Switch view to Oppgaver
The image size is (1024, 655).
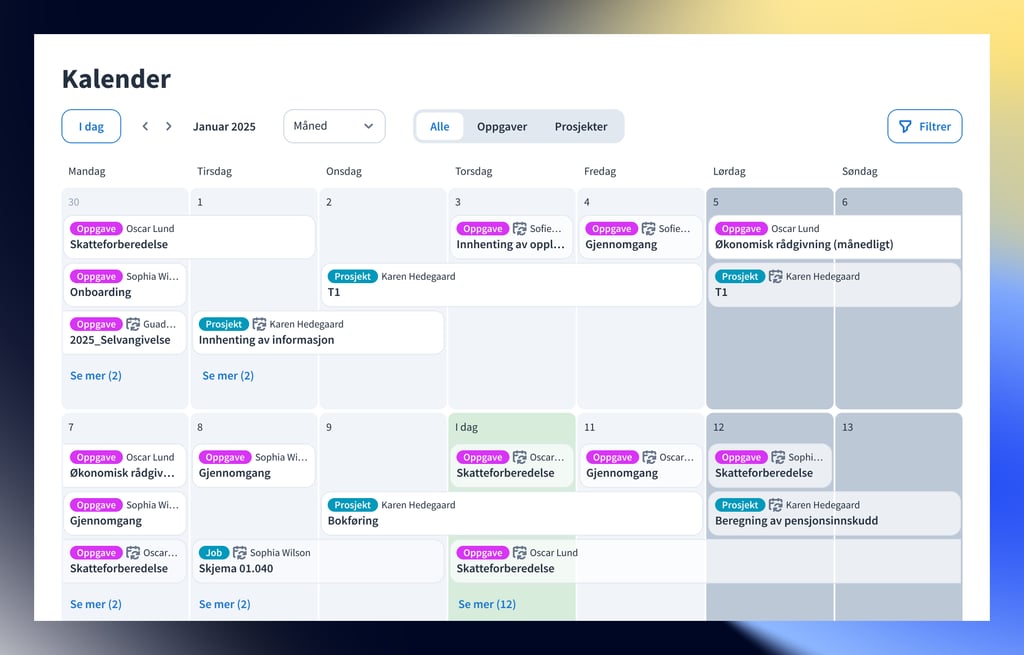tap(501, 126)
